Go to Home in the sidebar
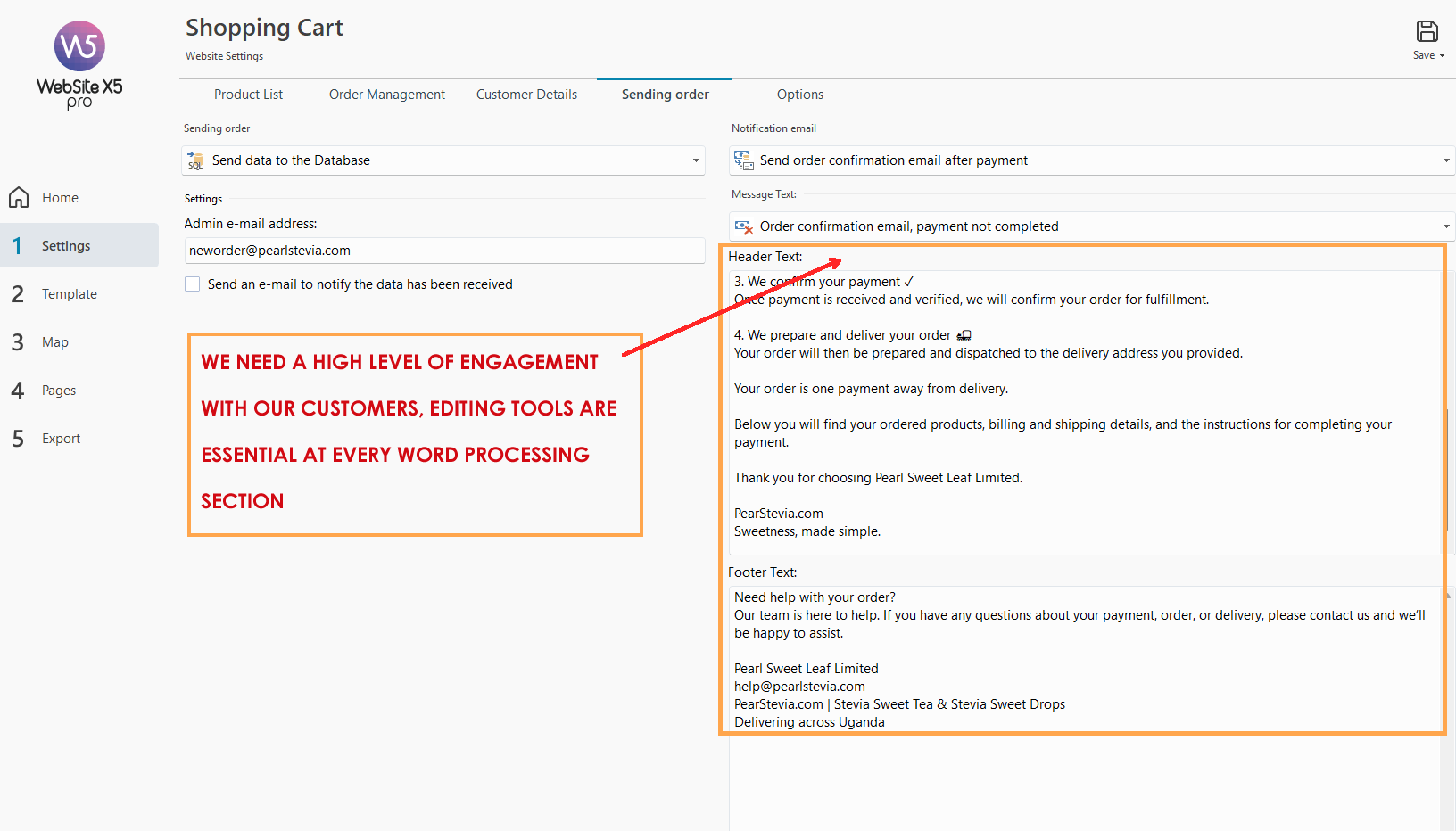1456x831 pixels. (x=60, y=198)
